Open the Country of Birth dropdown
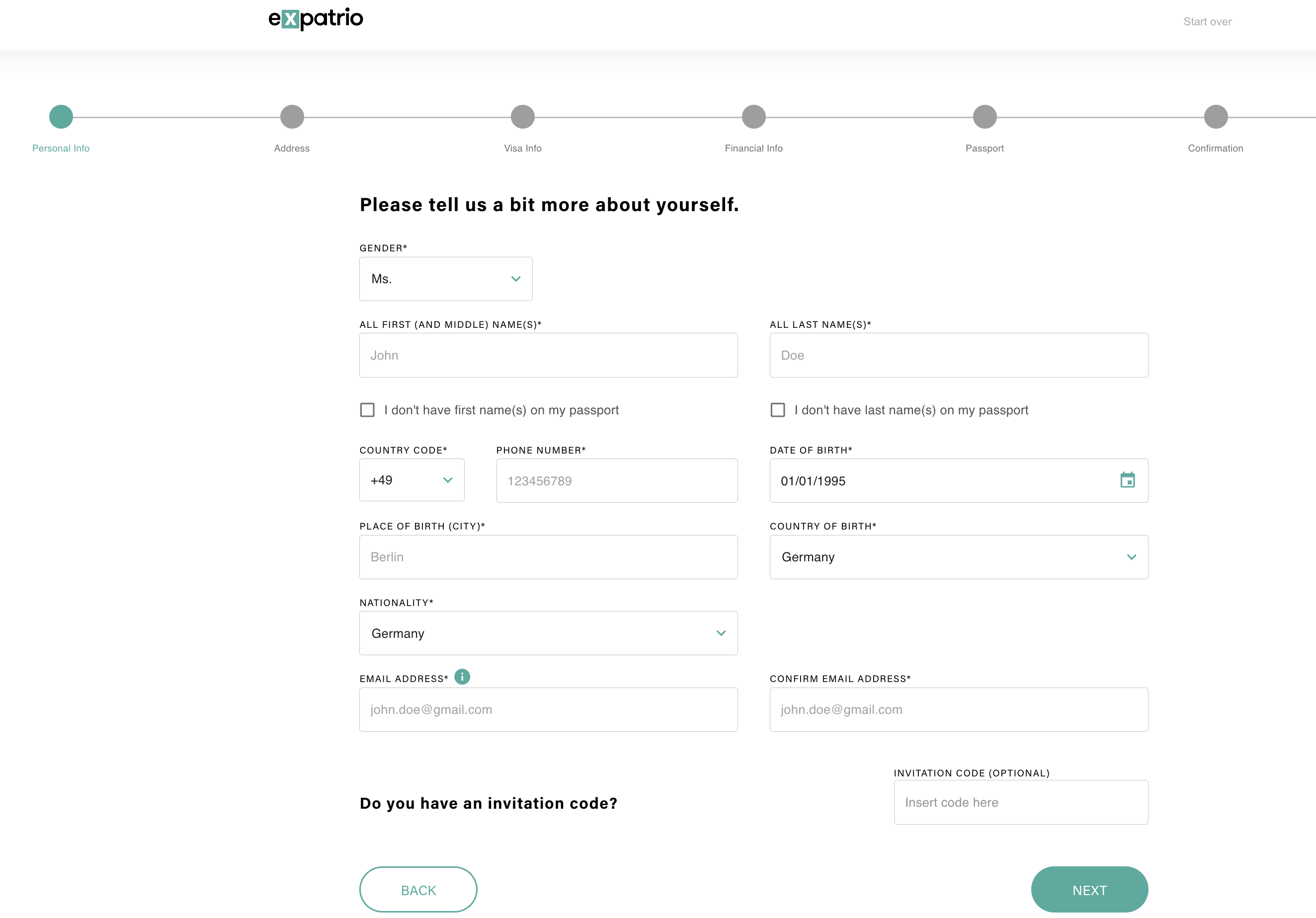Viewport: 1316px width, 918px height. point(958,557)
